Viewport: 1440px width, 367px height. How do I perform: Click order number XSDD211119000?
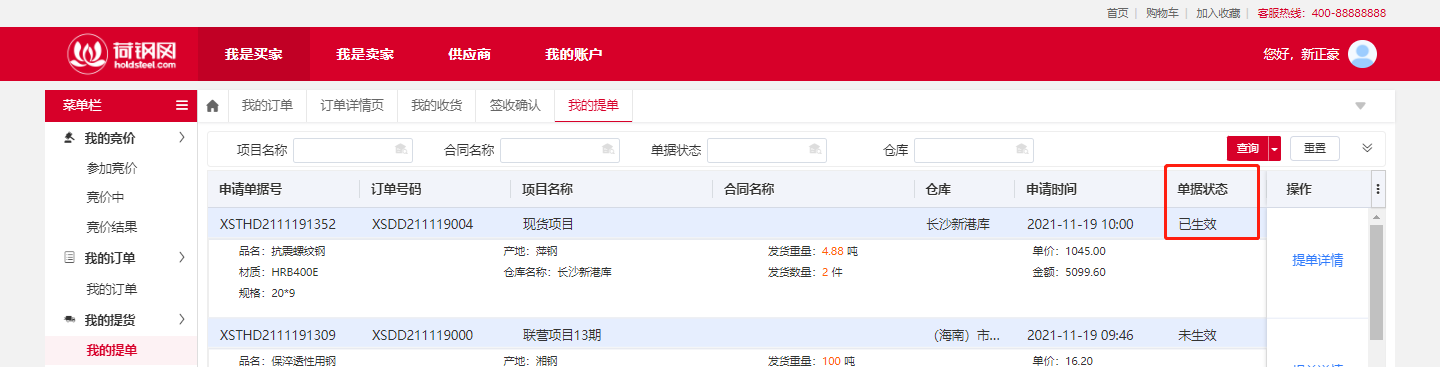422,335
